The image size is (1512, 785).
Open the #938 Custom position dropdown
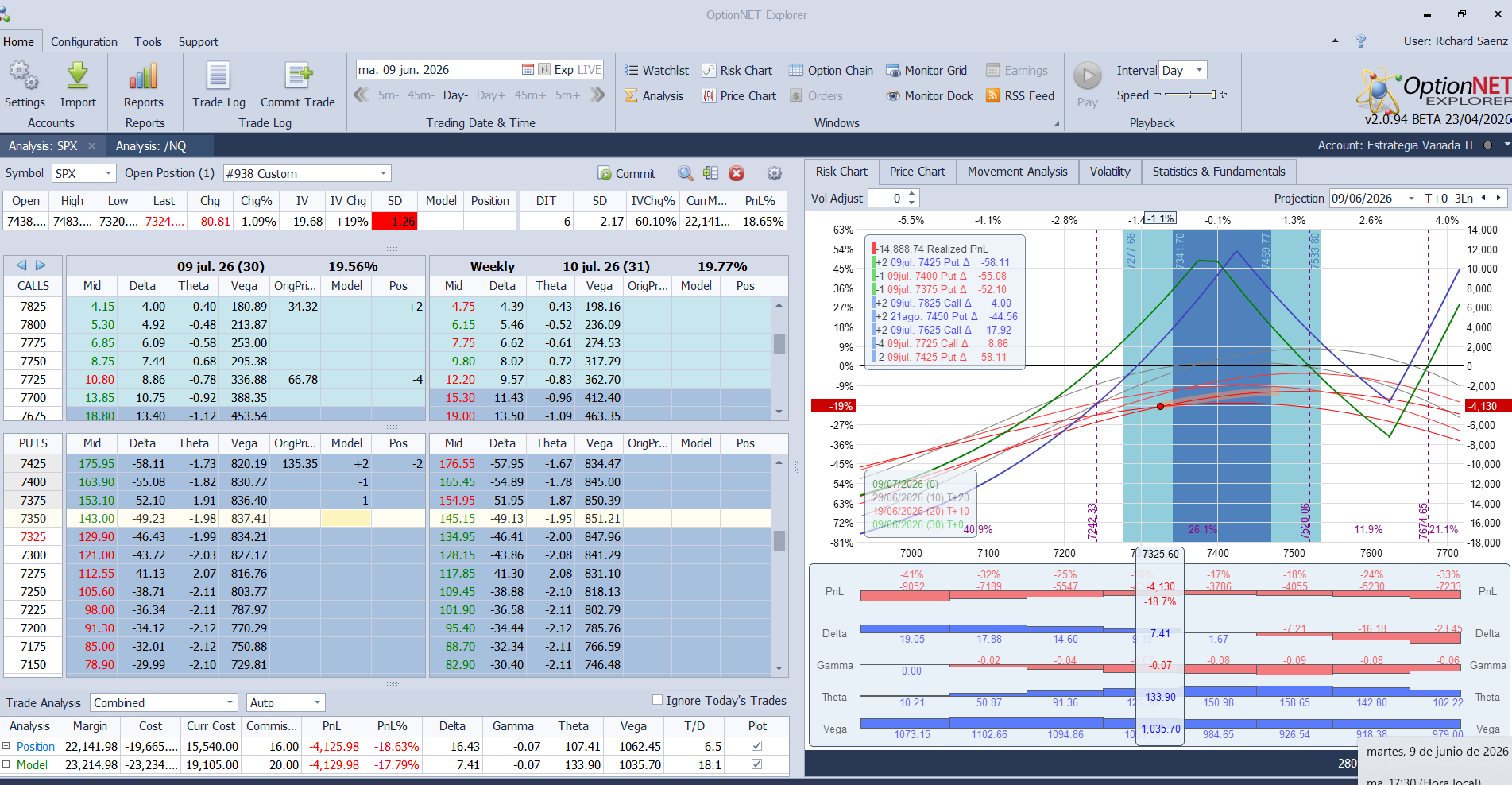point(383,173)
